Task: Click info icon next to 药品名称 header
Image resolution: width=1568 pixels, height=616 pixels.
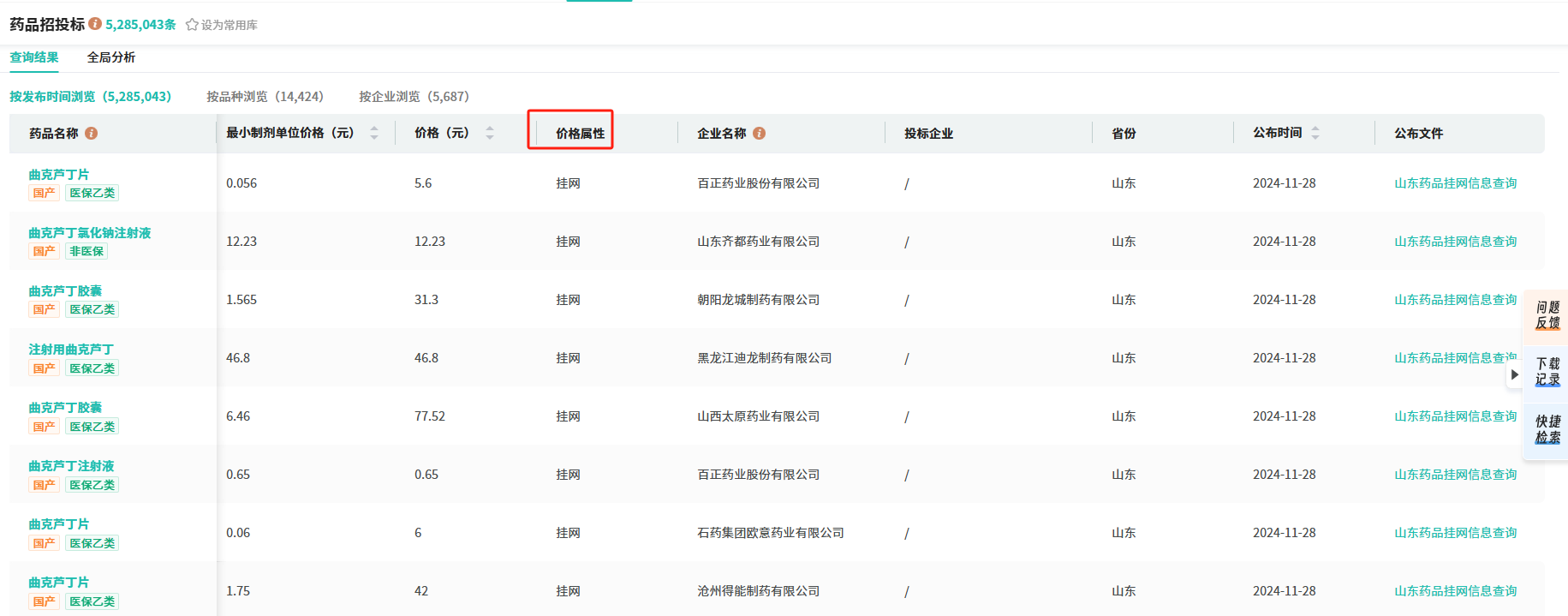Action: point(92,134)
